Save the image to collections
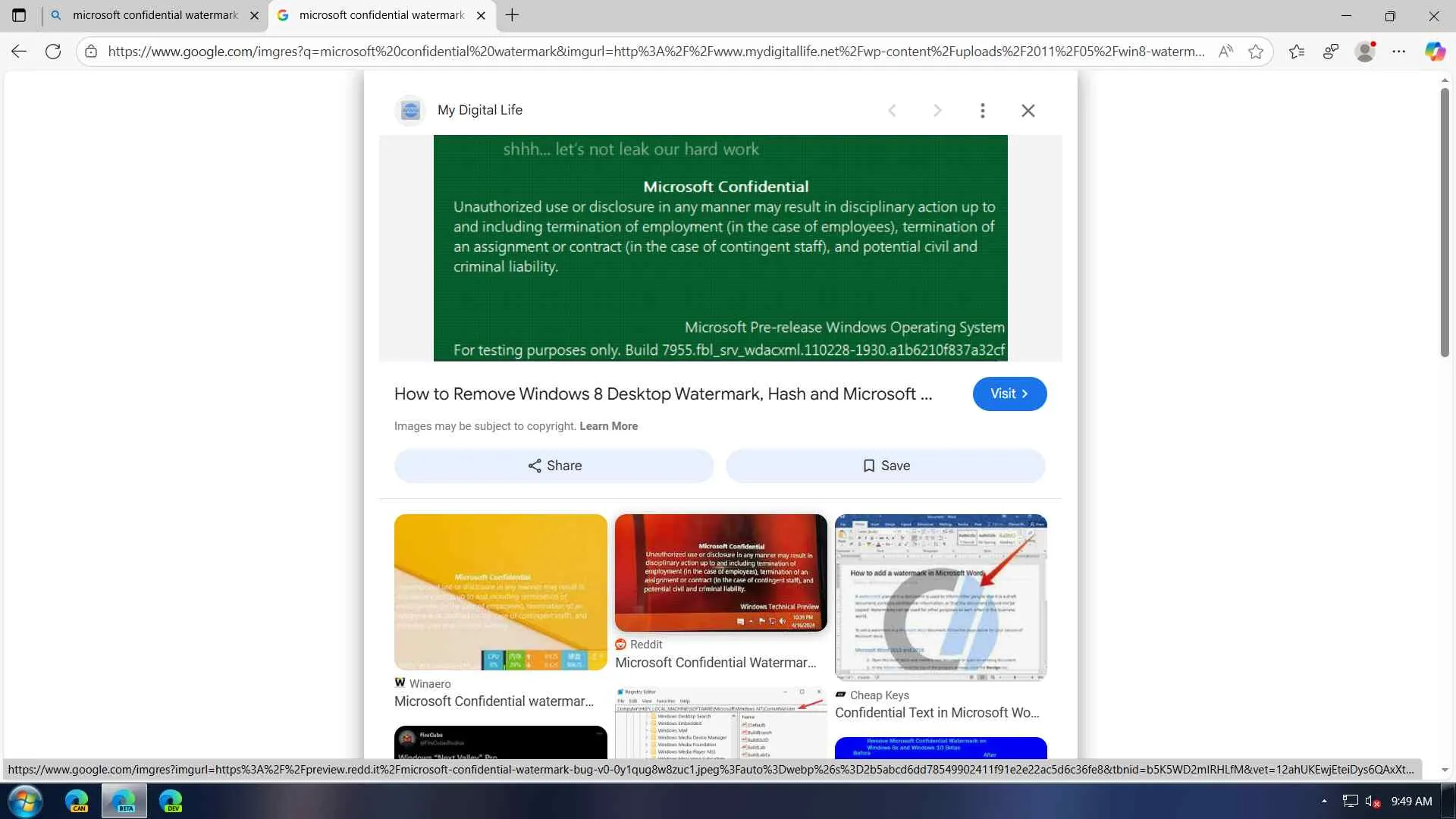The width and height of the screenshot is (1456, 819). click(885, 466)
